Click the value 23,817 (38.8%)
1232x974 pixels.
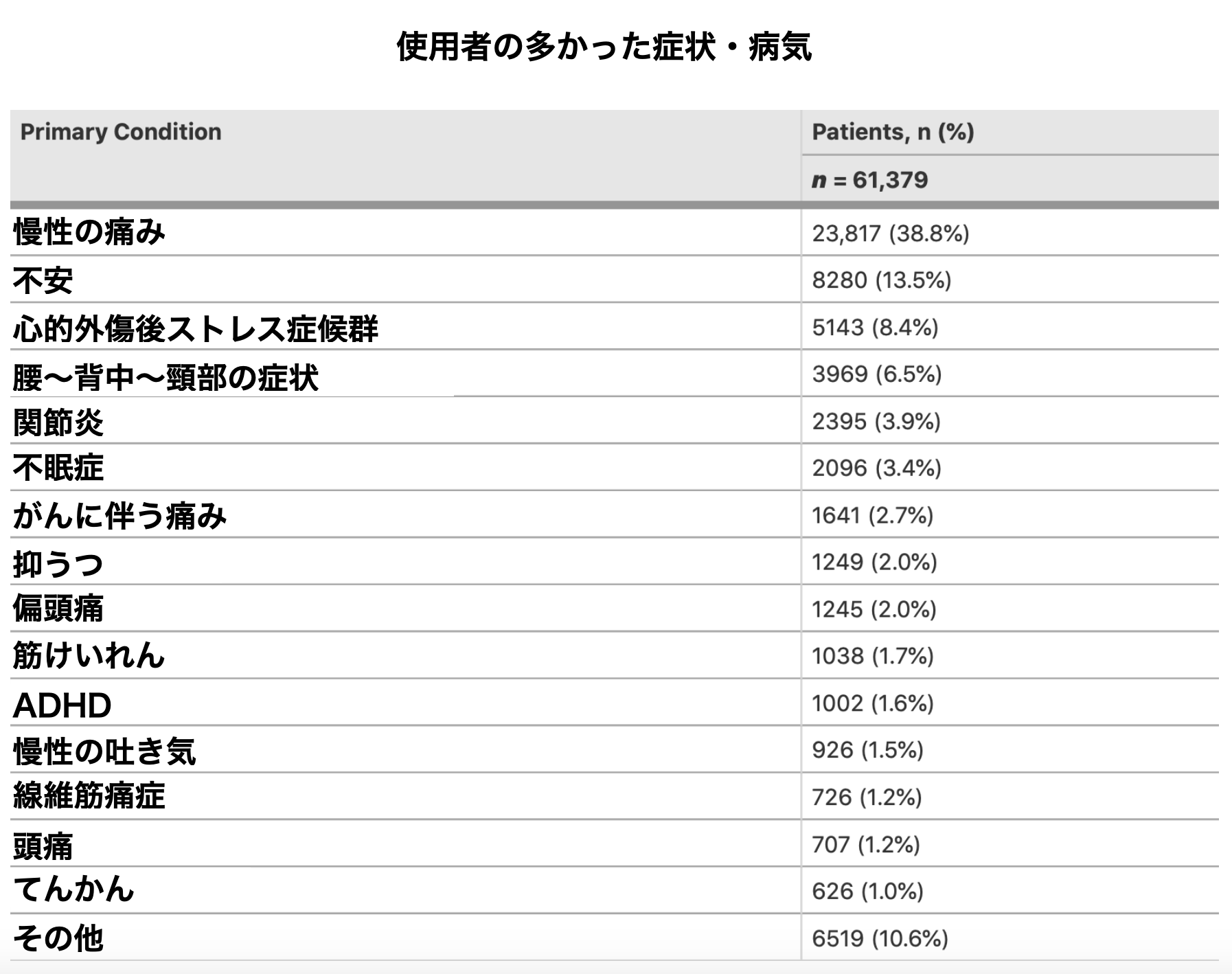(891, 234)
